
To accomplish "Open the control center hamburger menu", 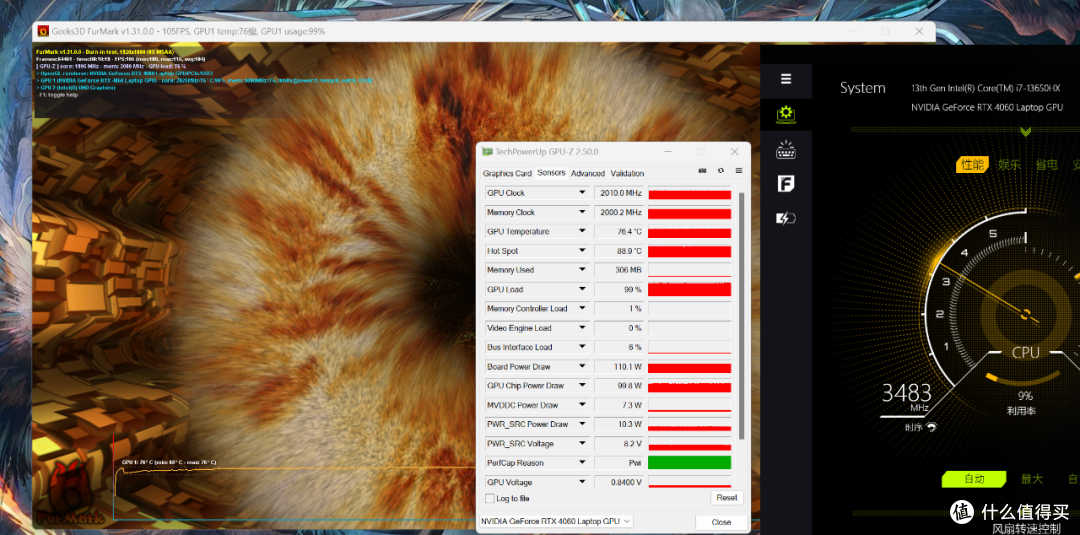I will pyautogui.click(x=786, y=78).
